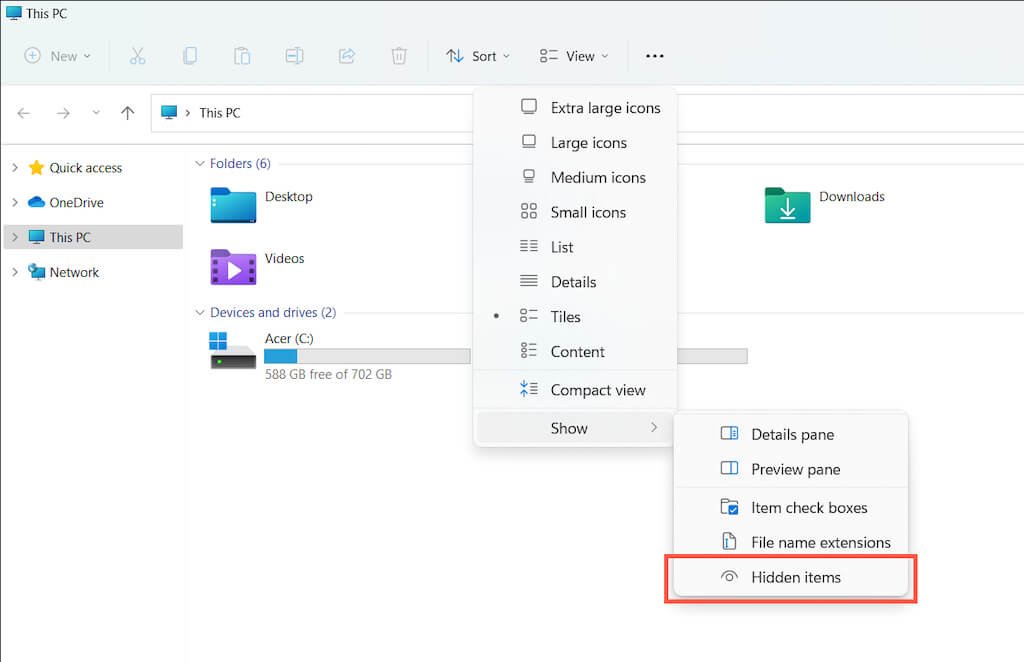1024x662 pixels.
Task: Toggle File name extensions option
Action: [x=820, y=543]
